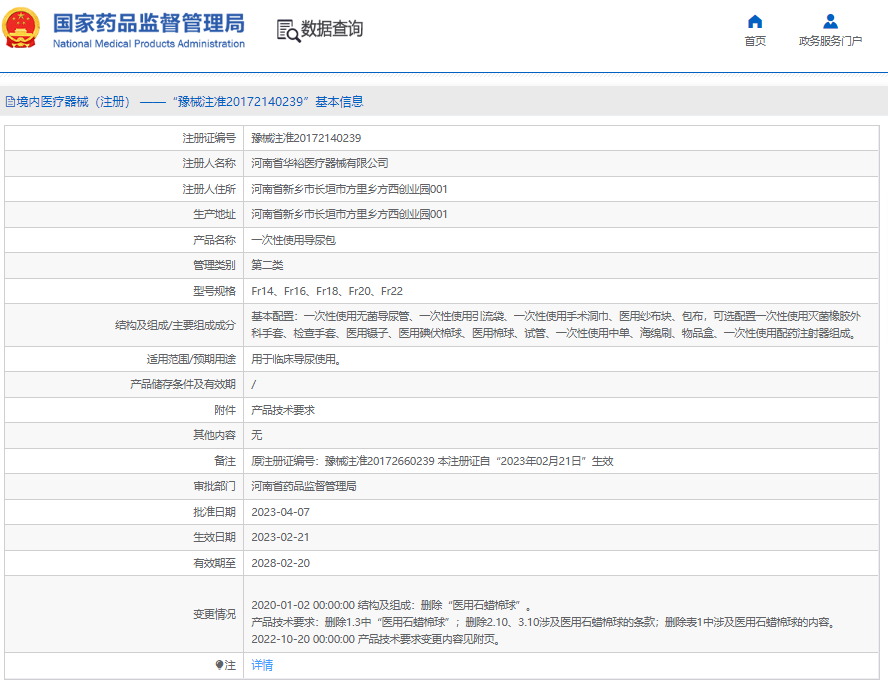Click the 适用范围/预期用途 label
Image resolution: width=888 pixels, height=689 pixels.
[191, 360]
